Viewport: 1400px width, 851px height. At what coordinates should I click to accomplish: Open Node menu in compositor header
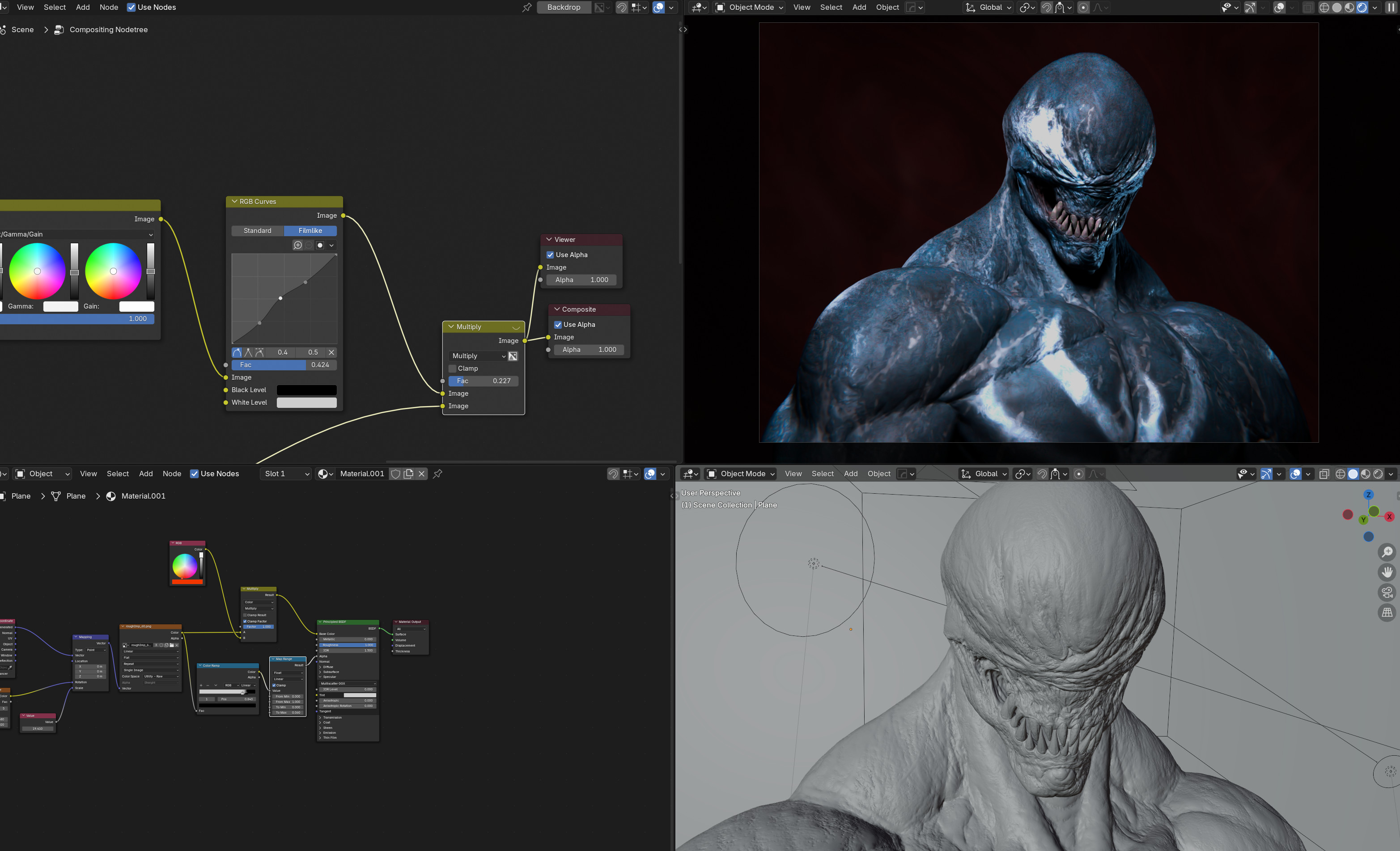(109, 8)
